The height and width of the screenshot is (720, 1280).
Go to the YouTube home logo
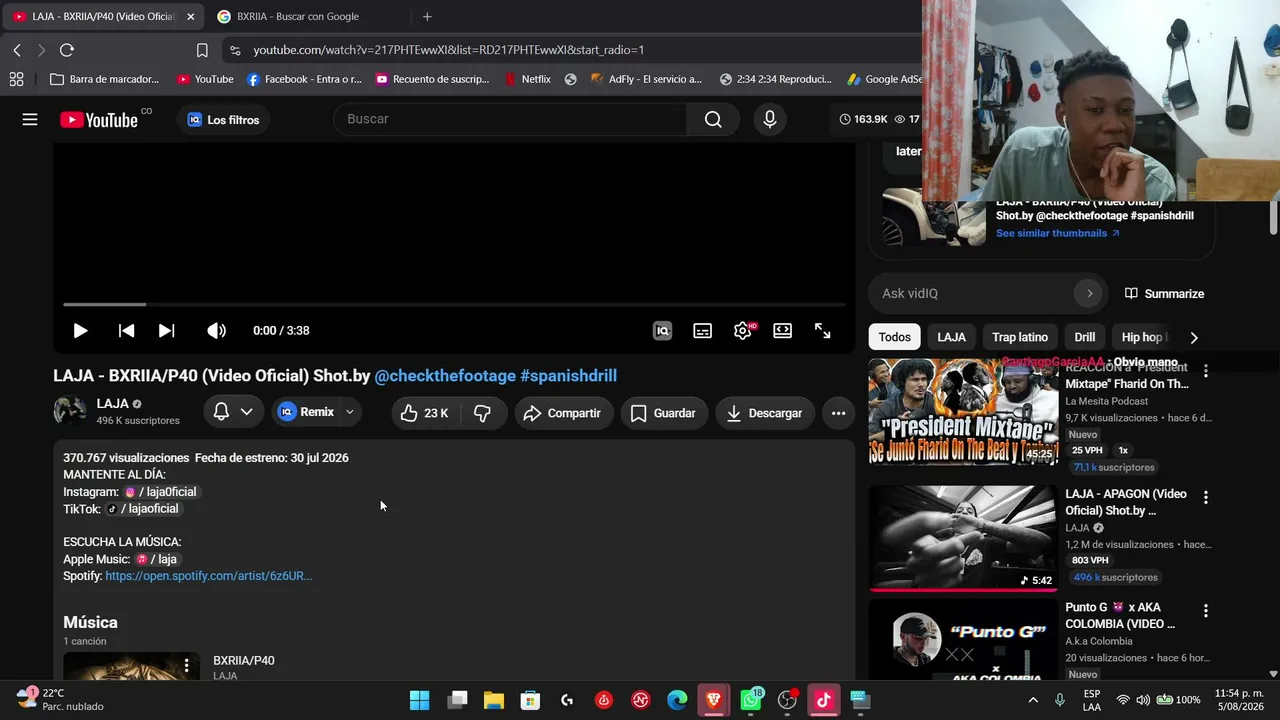pos(99,120)
